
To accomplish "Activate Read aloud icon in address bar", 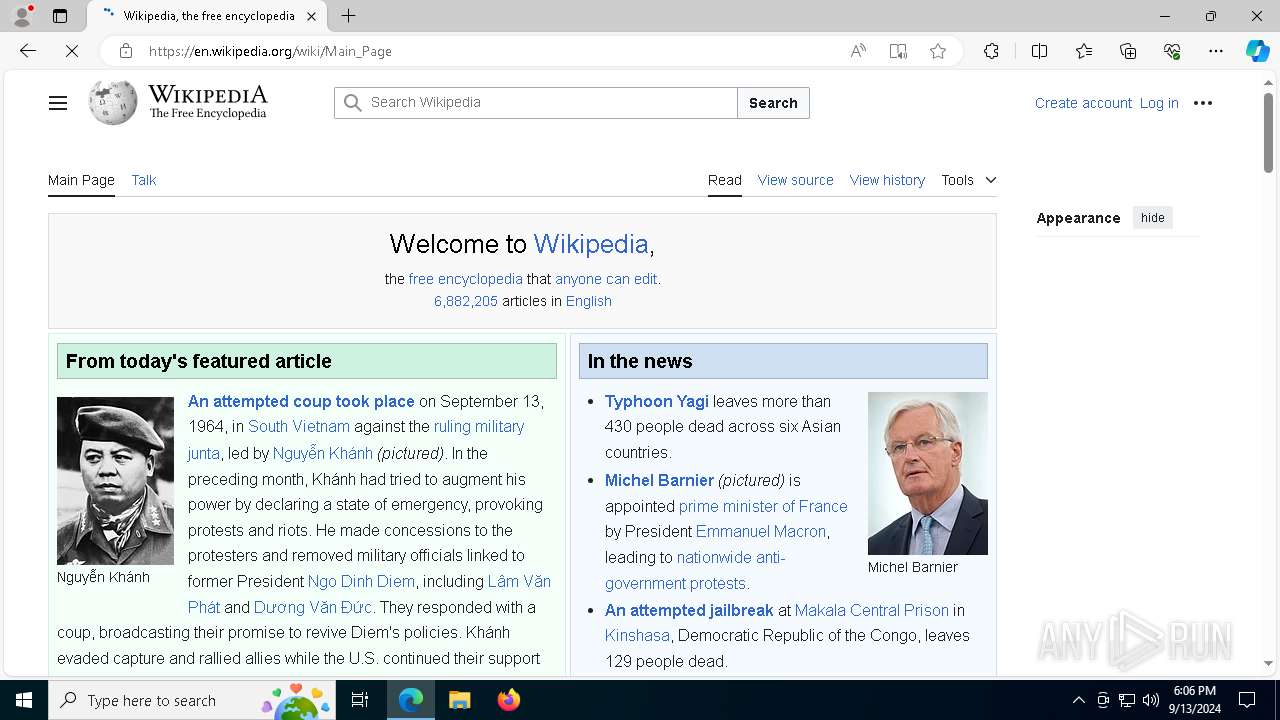I will coord(858,51).
